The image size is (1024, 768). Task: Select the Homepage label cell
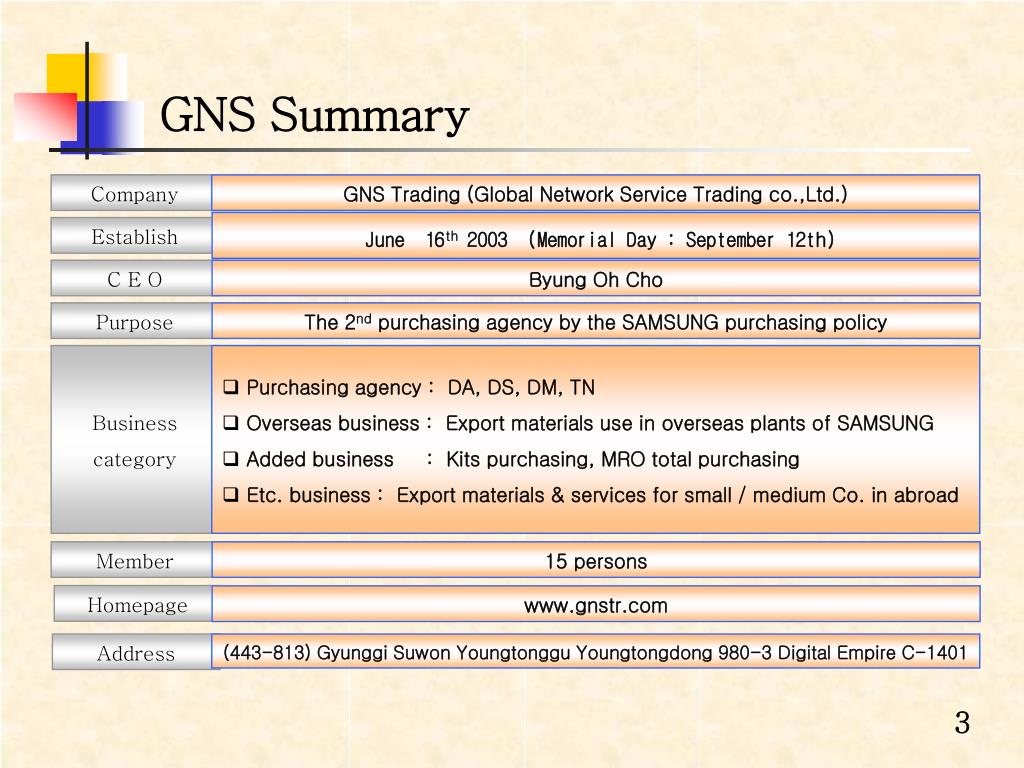(133, 603)
